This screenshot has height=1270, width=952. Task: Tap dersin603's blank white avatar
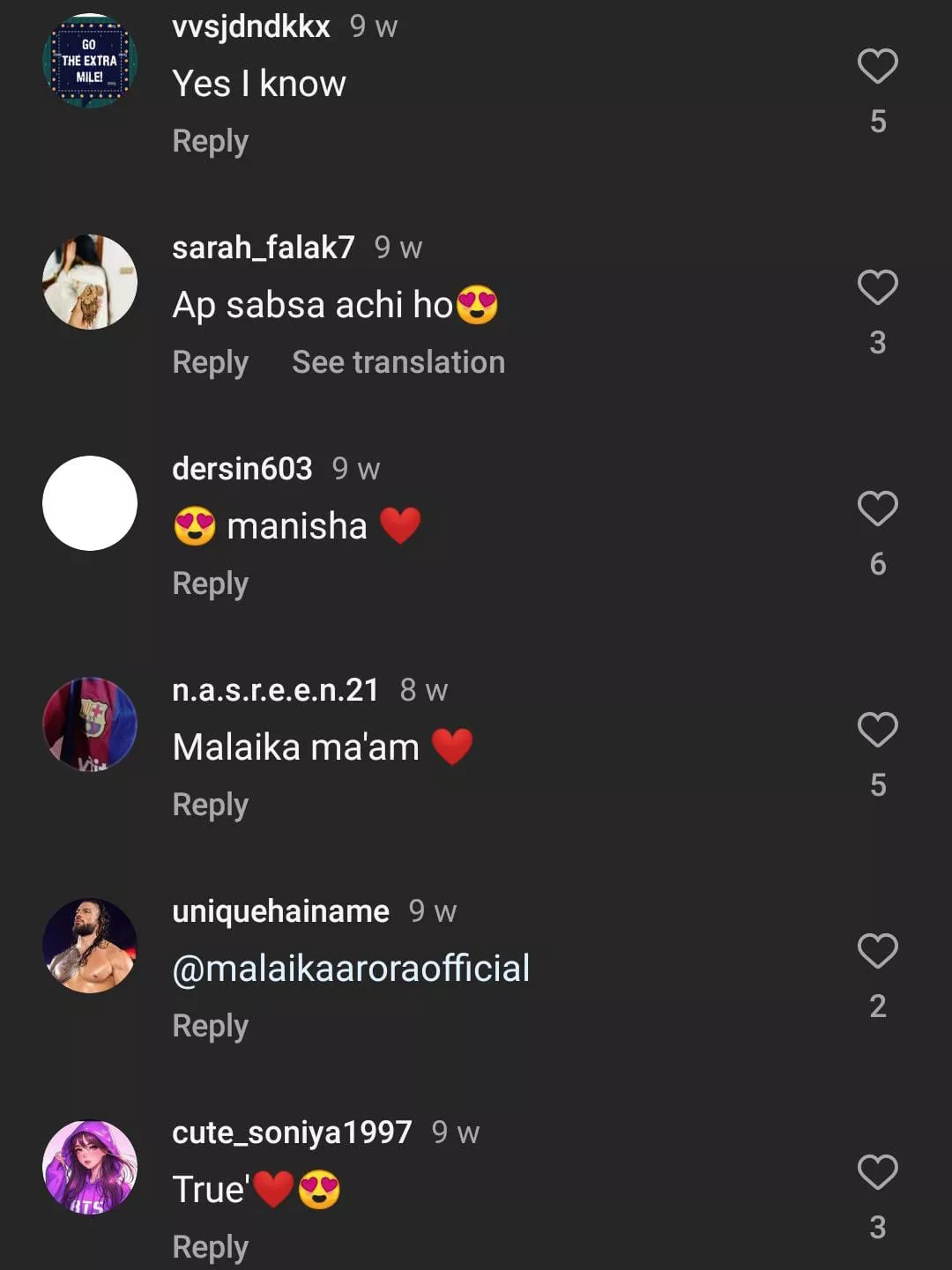point(90,503)
